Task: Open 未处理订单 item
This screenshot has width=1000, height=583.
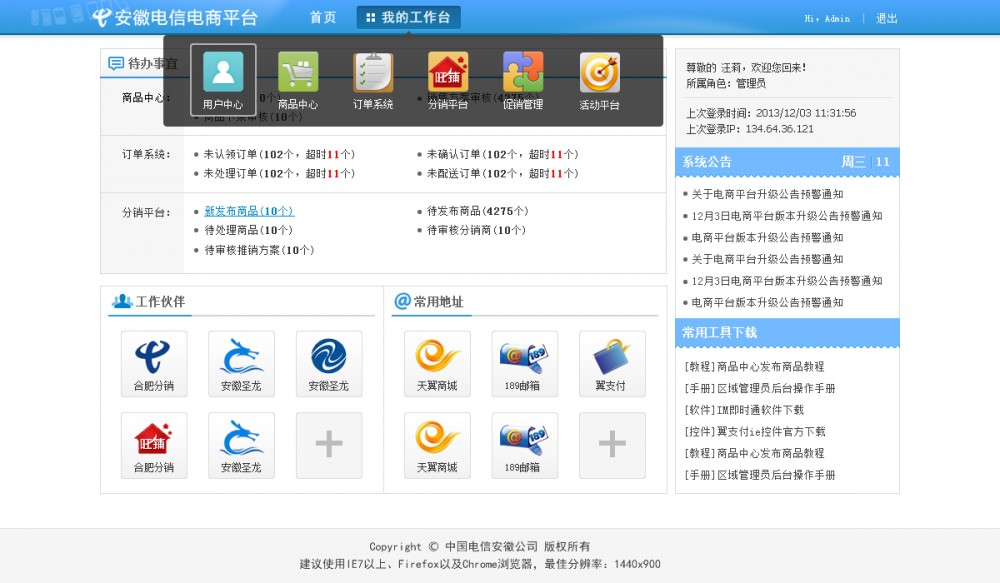Action: coord(279,173)
